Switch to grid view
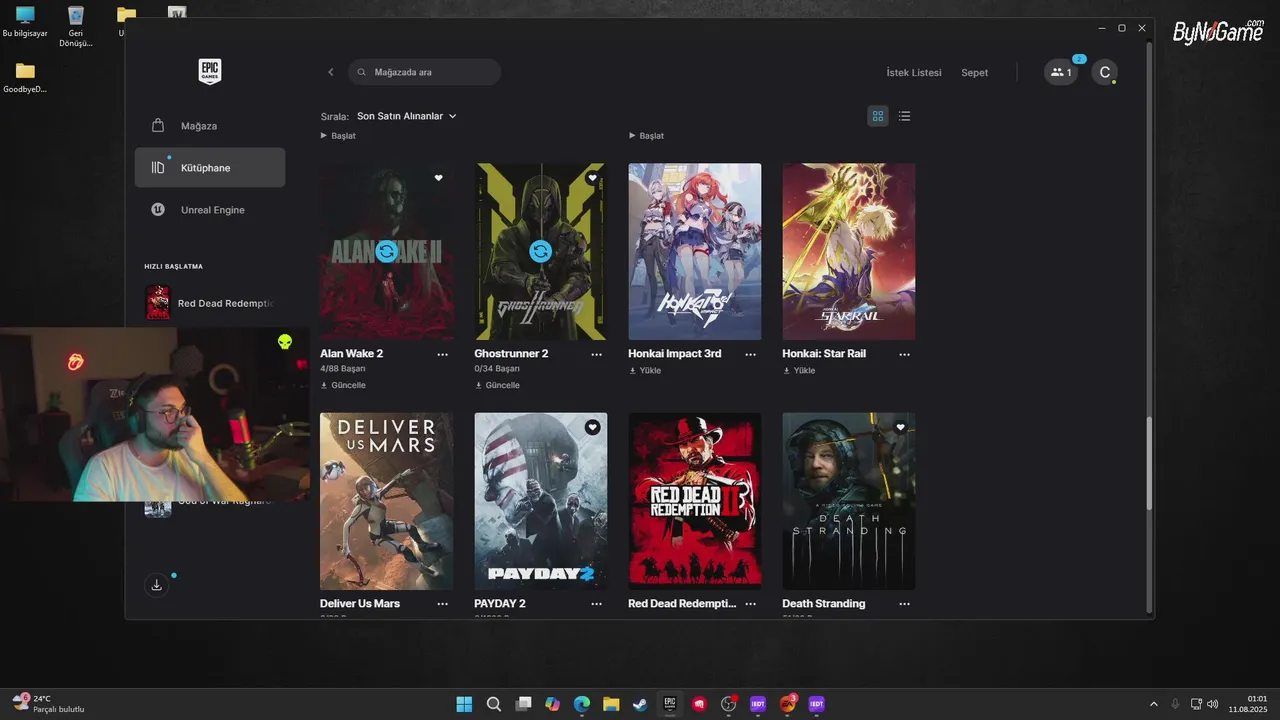Image resolution: width=1280 pixels, height=720 pixels. pyautogui.click(x=878, y=116)
